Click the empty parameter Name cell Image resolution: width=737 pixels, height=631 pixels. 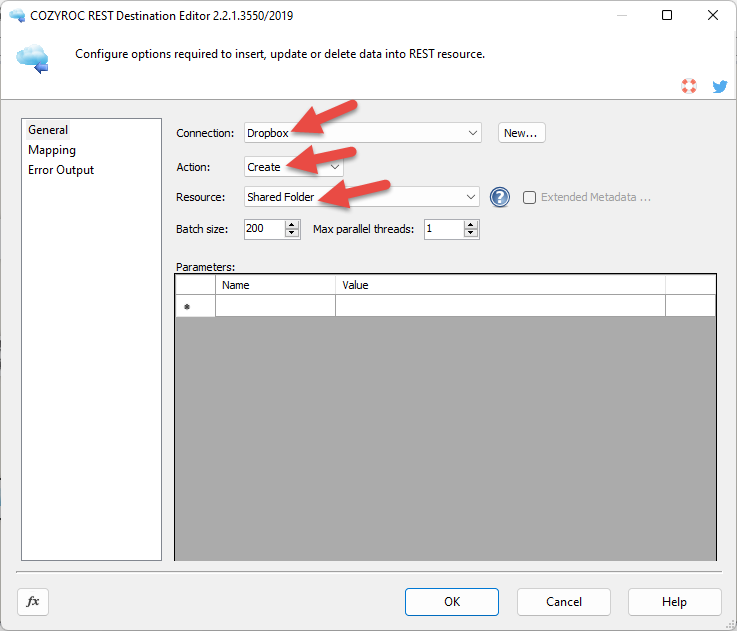(x=275, y=306)
